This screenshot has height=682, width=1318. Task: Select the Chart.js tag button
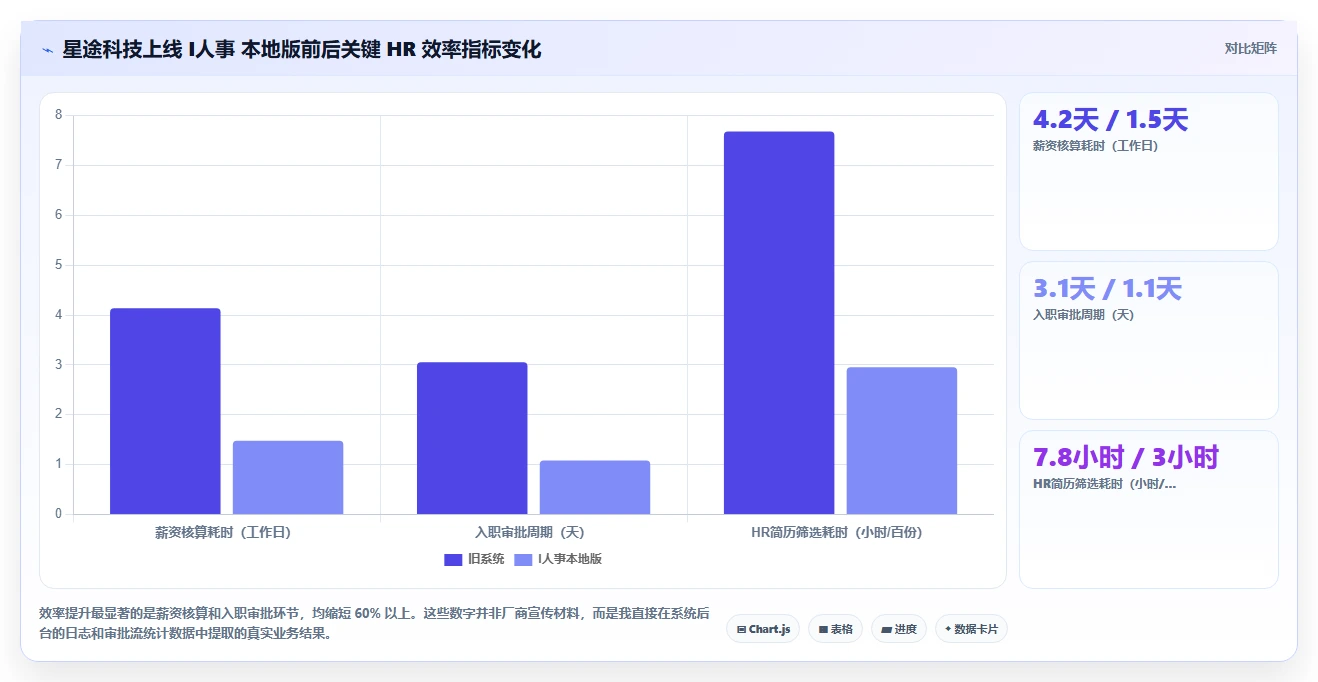[x=763, y=629]
